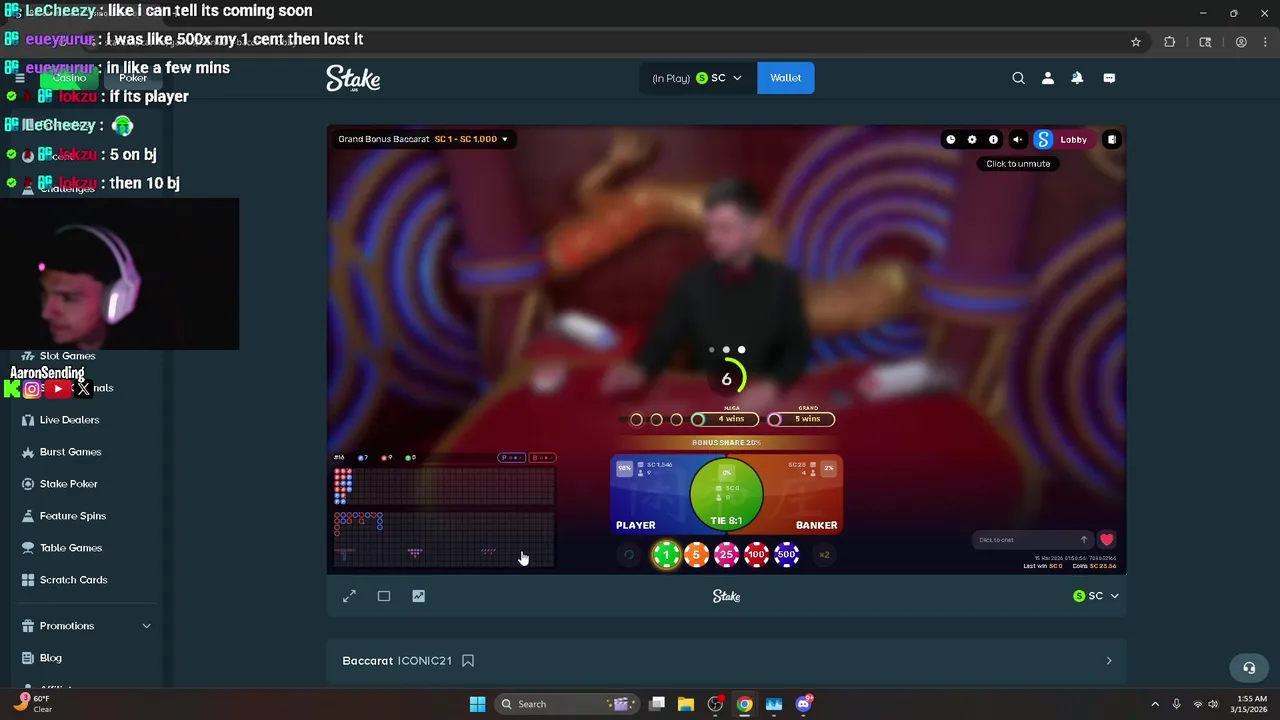The width and height of the screenshot is (1280, 720).
Task: Click the exit game door icon
Action: tap(1111, 140)
